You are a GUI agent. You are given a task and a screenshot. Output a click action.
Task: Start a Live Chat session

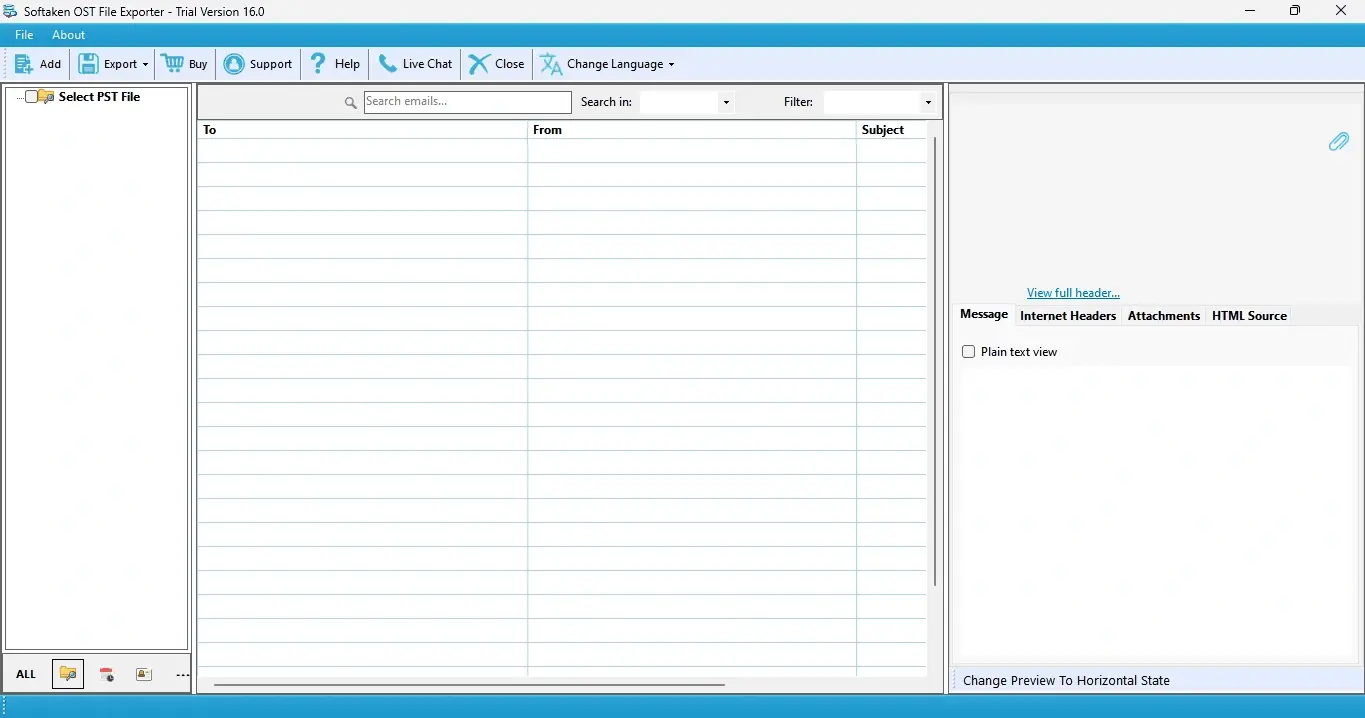pos(415,64)
